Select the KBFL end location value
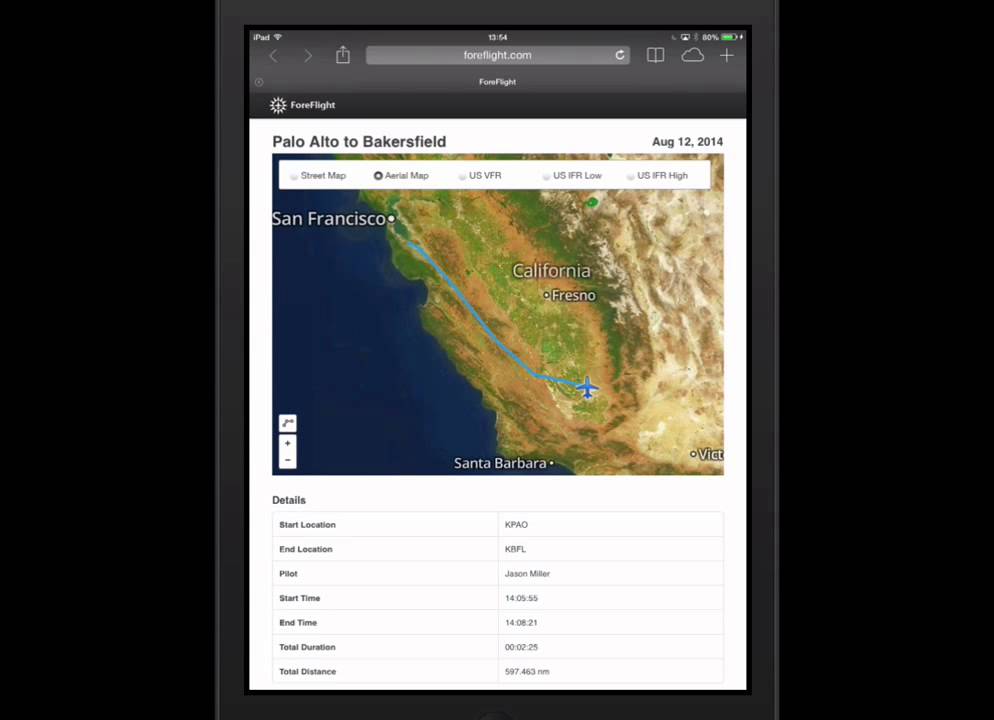This screenshot has height=720, width=994. click(x=515, y=550)
